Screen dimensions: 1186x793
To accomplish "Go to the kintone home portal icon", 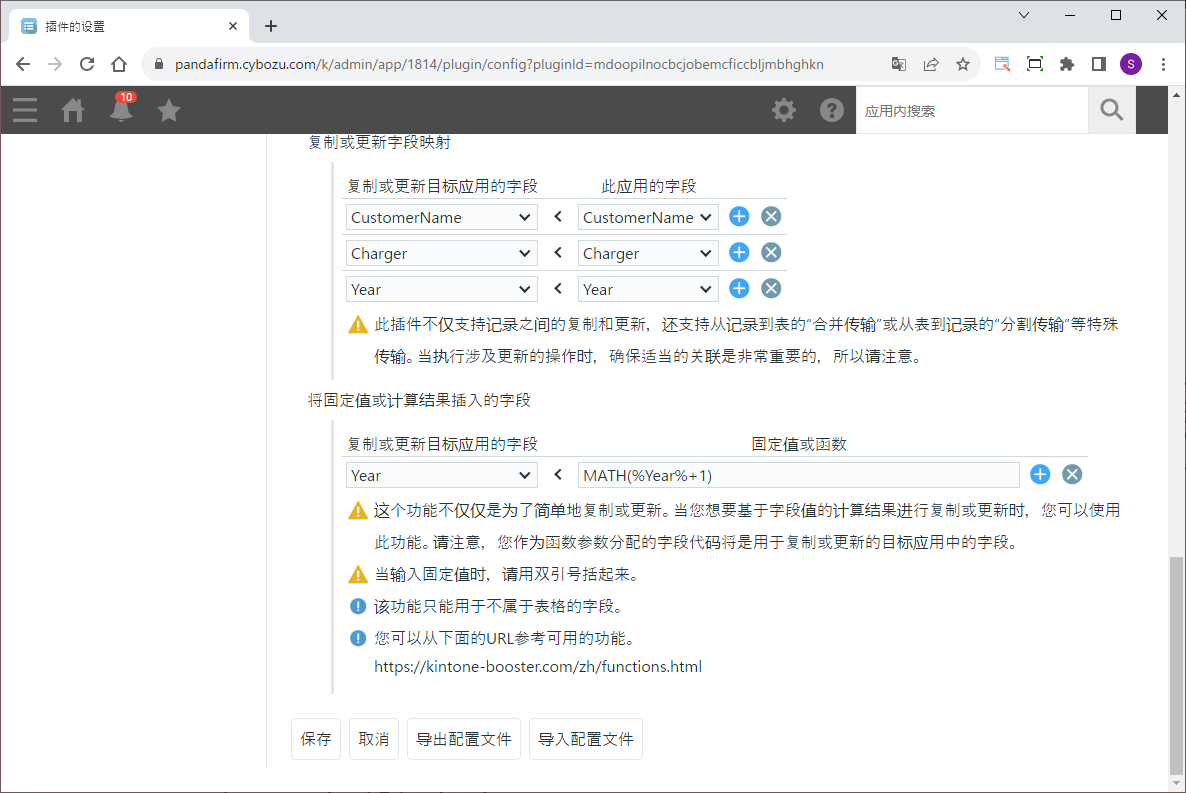I will [73, 110].
